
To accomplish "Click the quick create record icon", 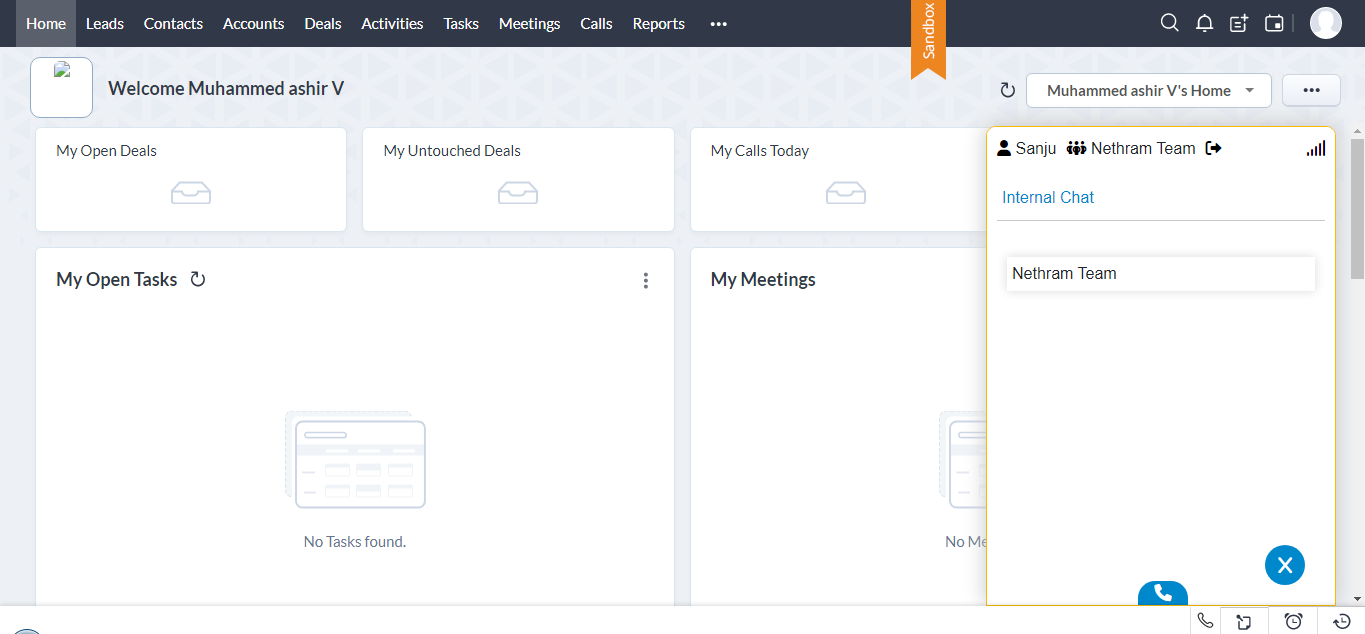I will [x=1239, y=23].
